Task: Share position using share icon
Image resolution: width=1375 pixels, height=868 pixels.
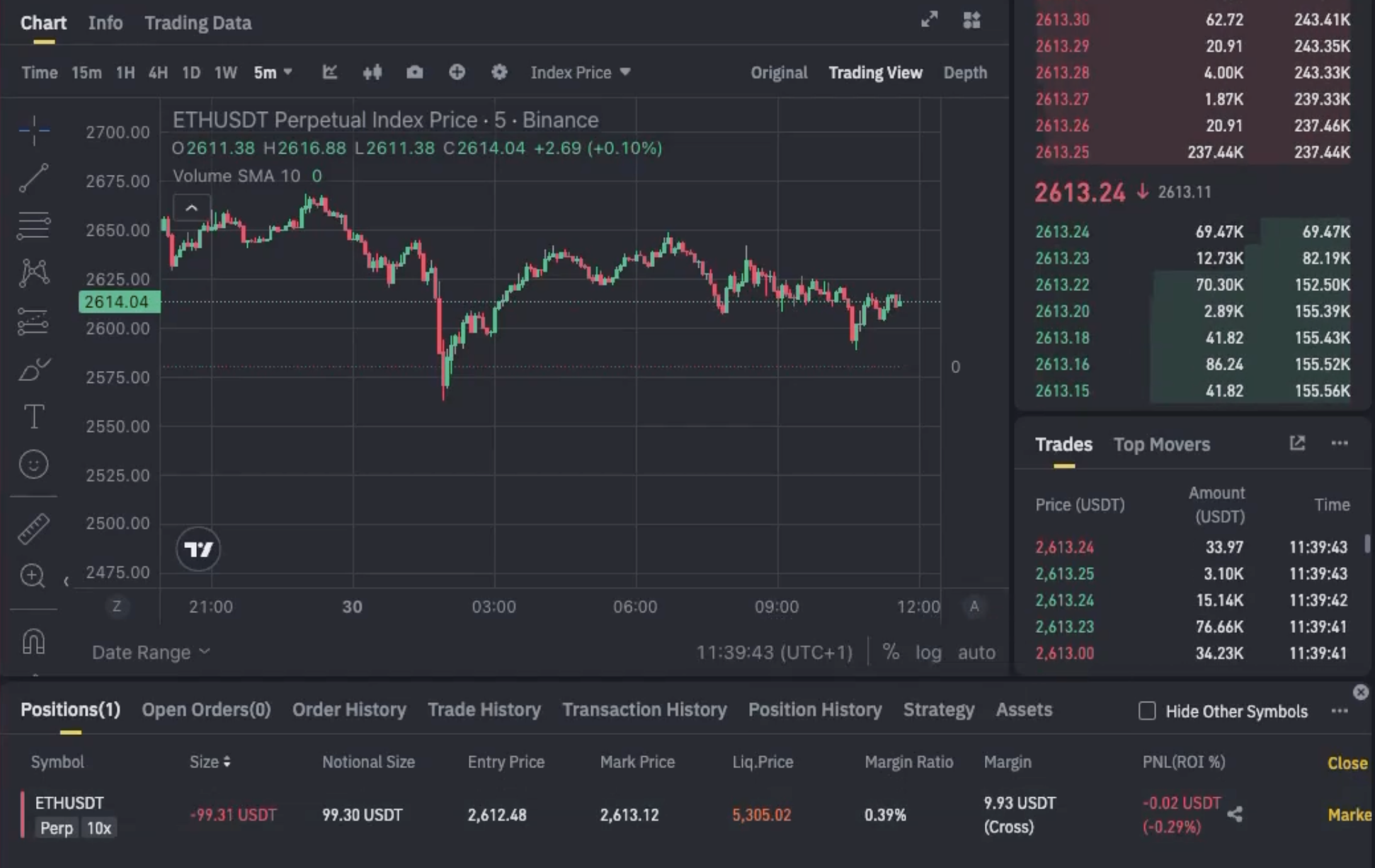Action: [1235, 814]
